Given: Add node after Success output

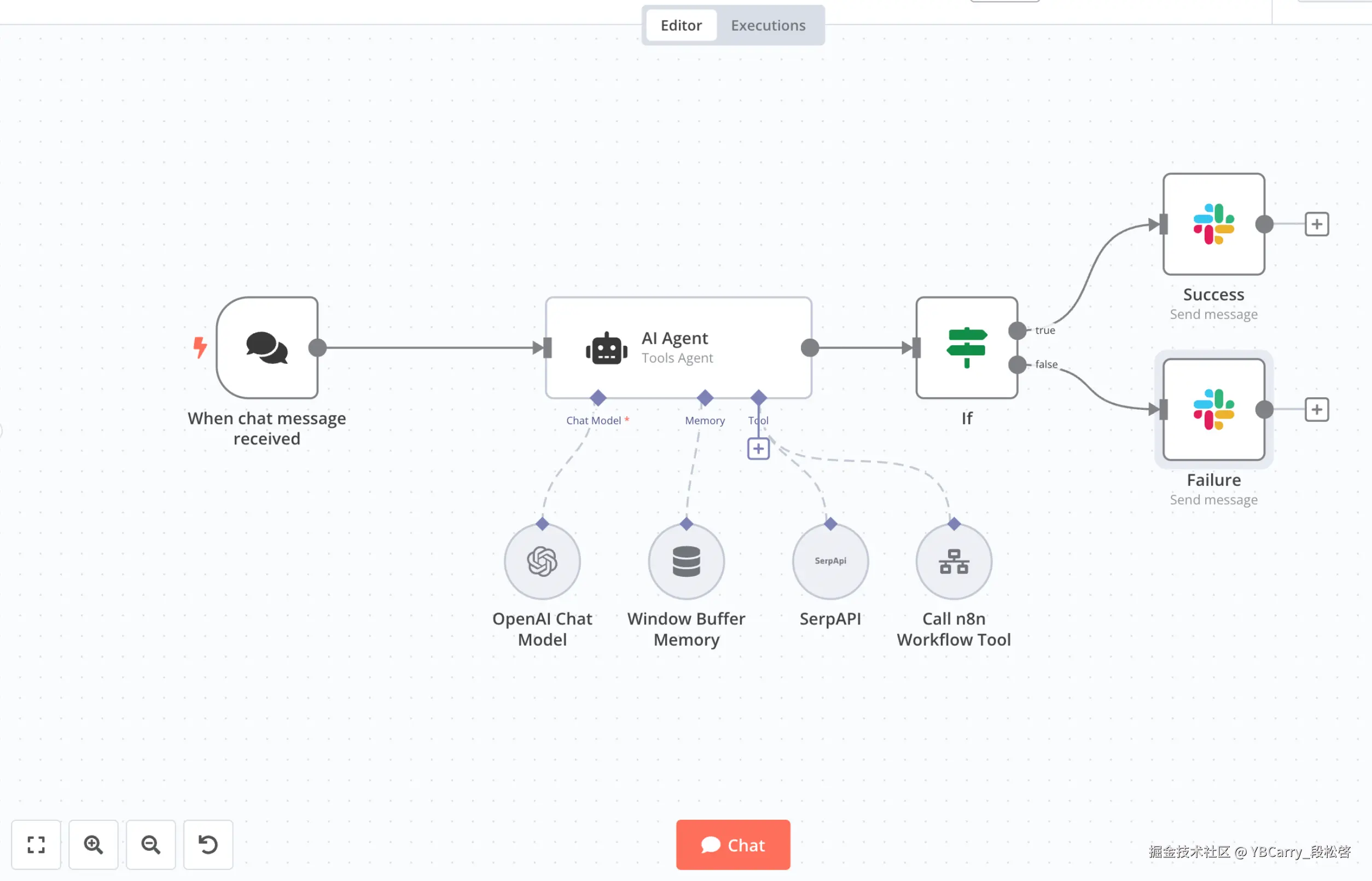Looking at the screenshot, I should tap(1317, 224).
